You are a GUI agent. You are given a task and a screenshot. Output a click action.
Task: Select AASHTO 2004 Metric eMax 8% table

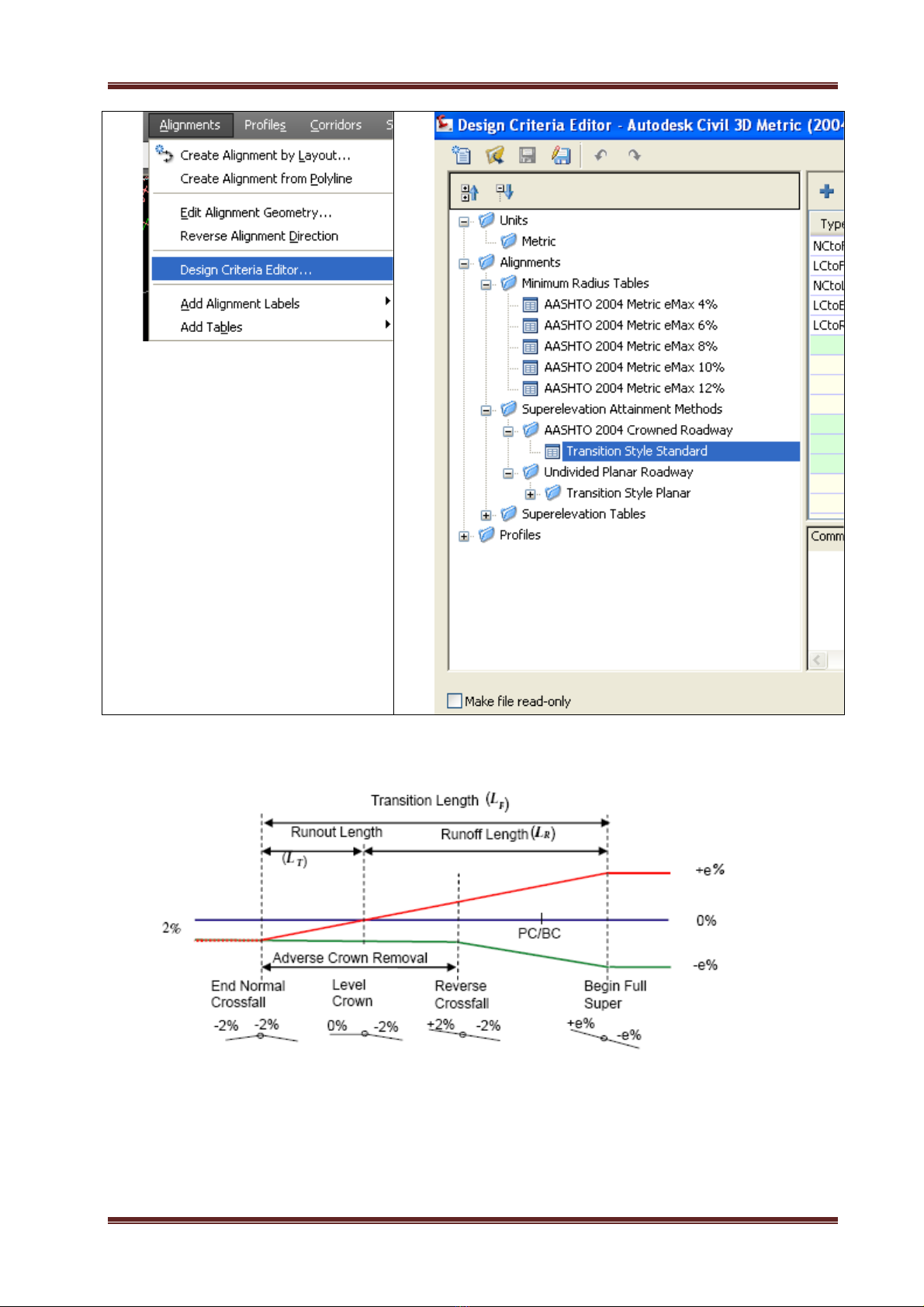(x=630, y=346)
